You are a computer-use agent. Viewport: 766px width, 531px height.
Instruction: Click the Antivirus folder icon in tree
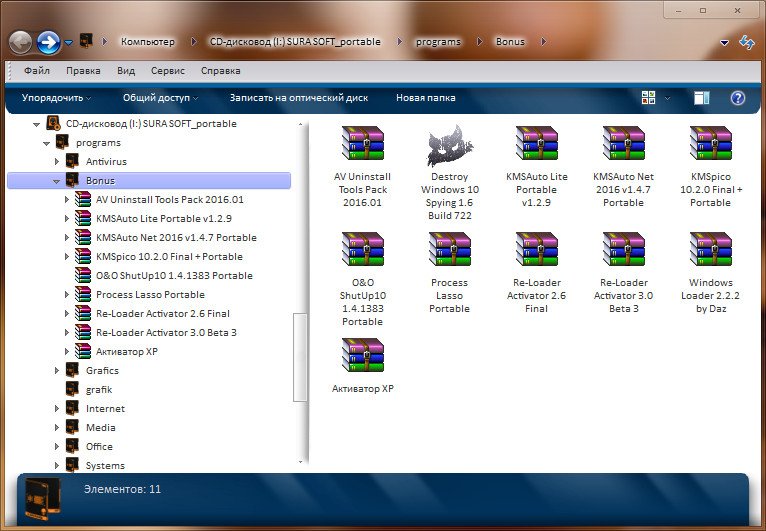click(x=72, y=161)
